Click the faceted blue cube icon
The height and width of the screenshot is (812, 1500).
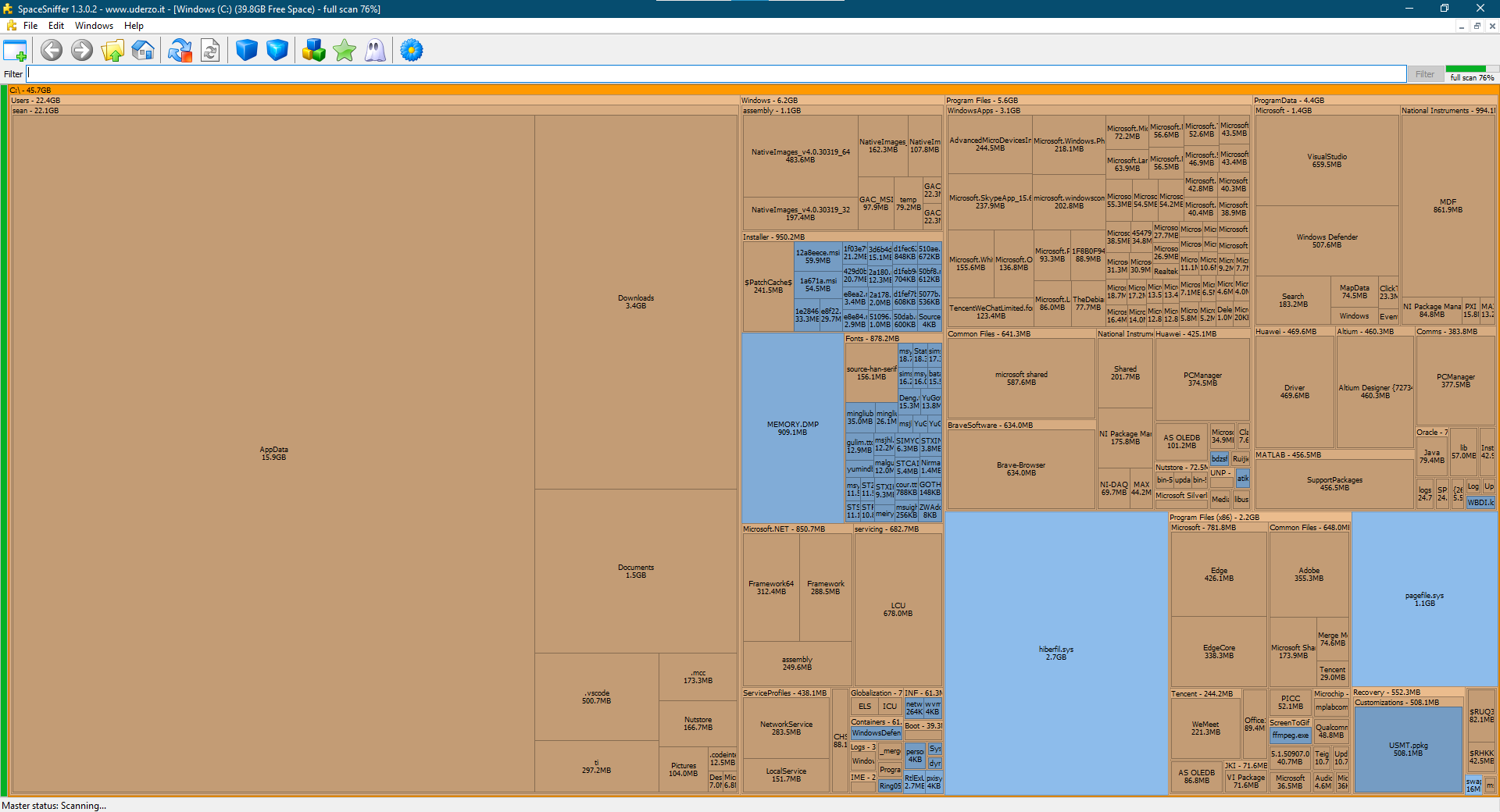click(277, 51)
